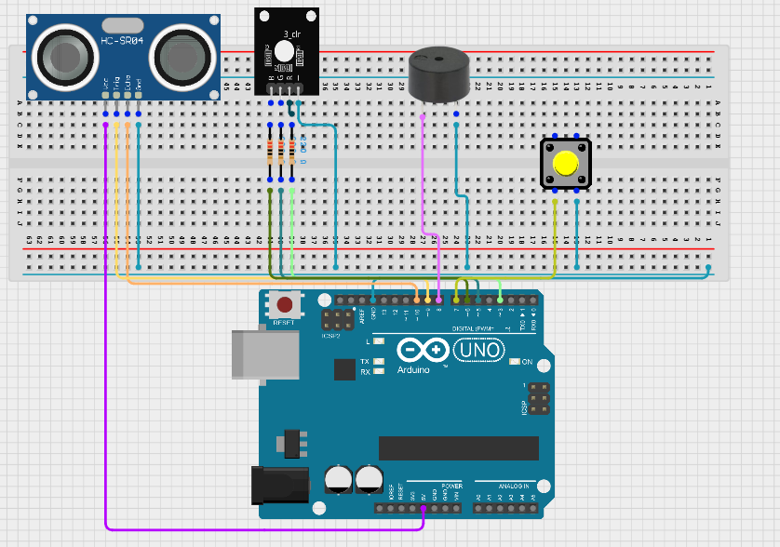This screenshot has width=780, height=547.
Task: Click the right transducer of the HC-SR04
Action: click(x=182, y=58)
